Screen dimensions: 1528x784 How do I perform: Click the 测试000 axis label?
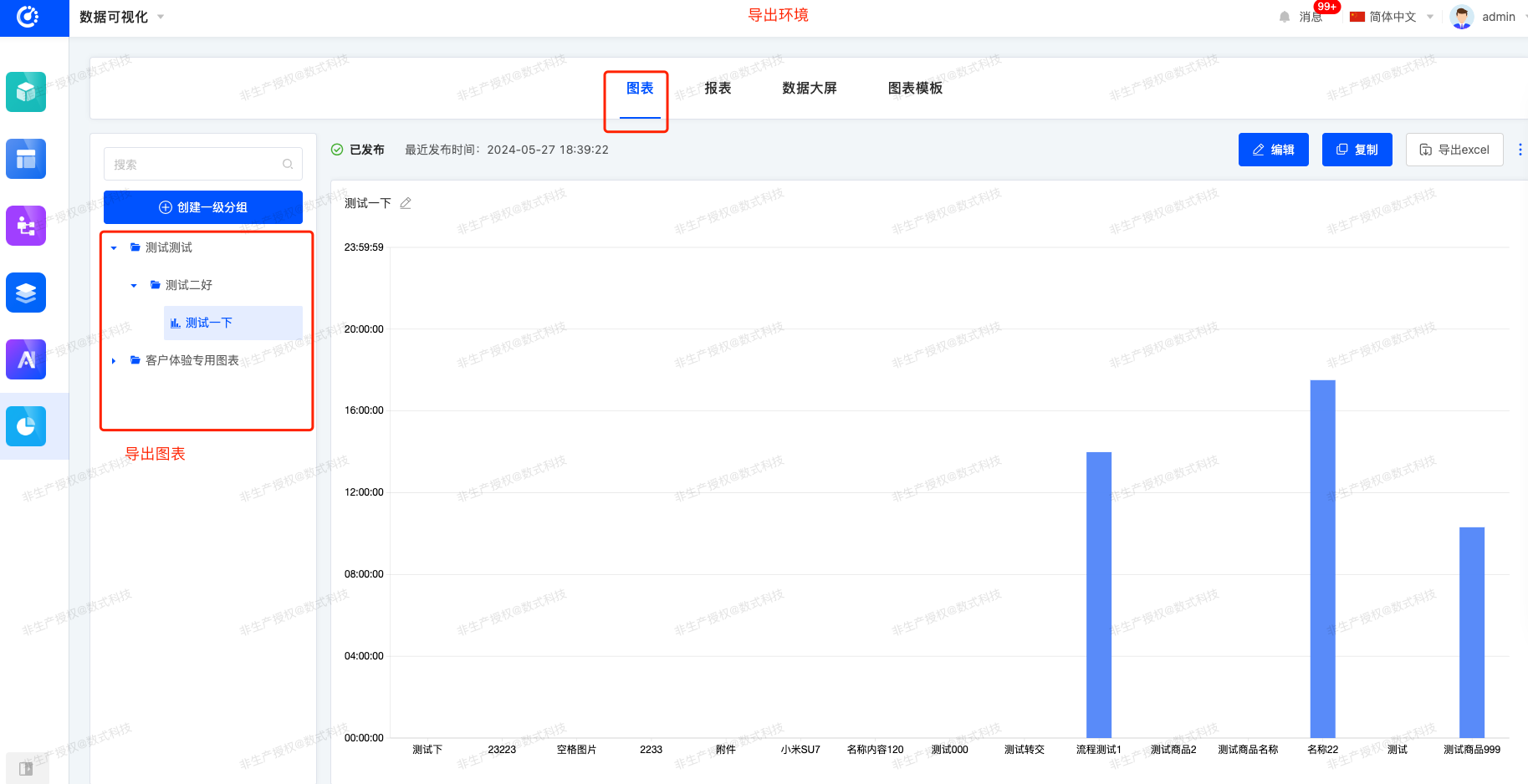949,750
